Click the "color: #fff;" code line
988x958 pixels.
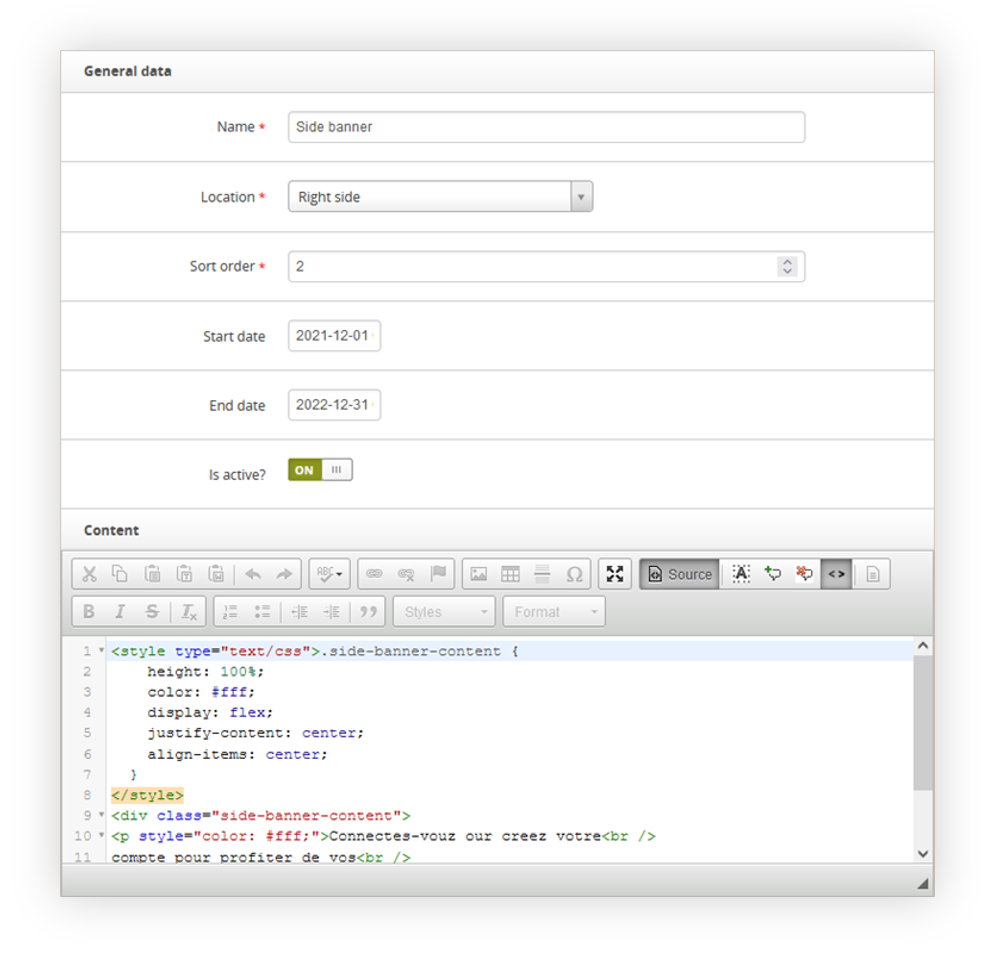pyautogui.click(x=201, y=693)
